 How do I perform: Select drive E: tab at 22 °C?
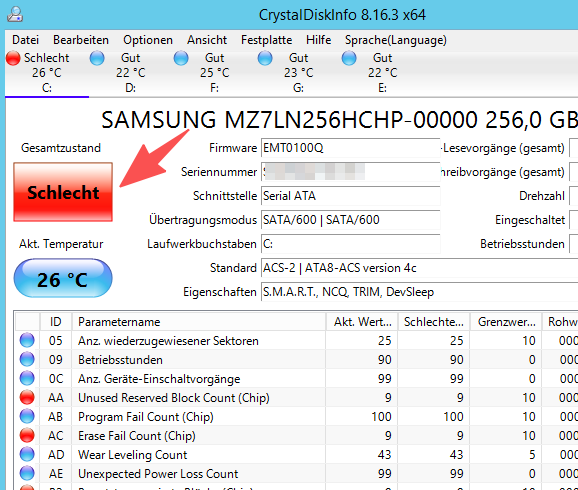(383, 73)
